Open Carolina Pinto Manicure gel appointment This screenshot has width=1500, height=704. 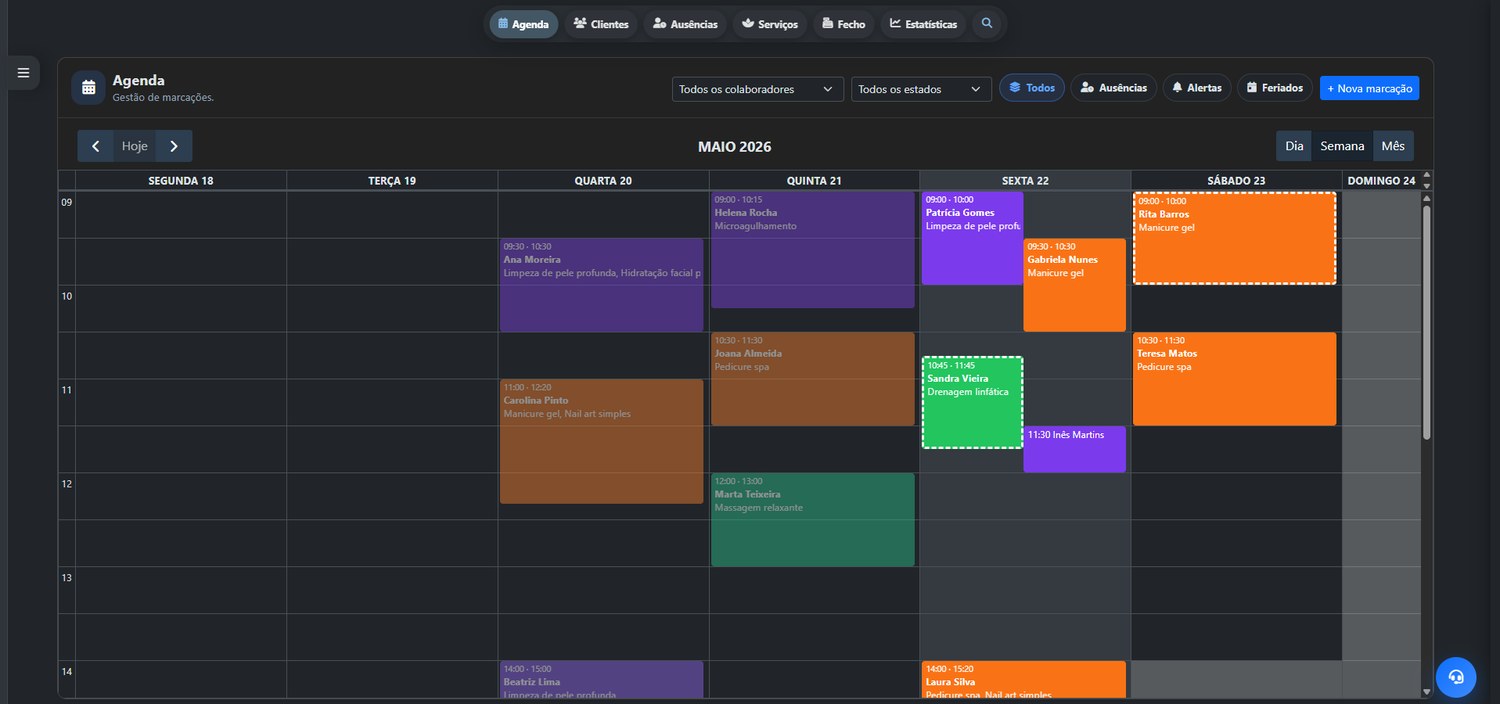(x=601, y=441)
